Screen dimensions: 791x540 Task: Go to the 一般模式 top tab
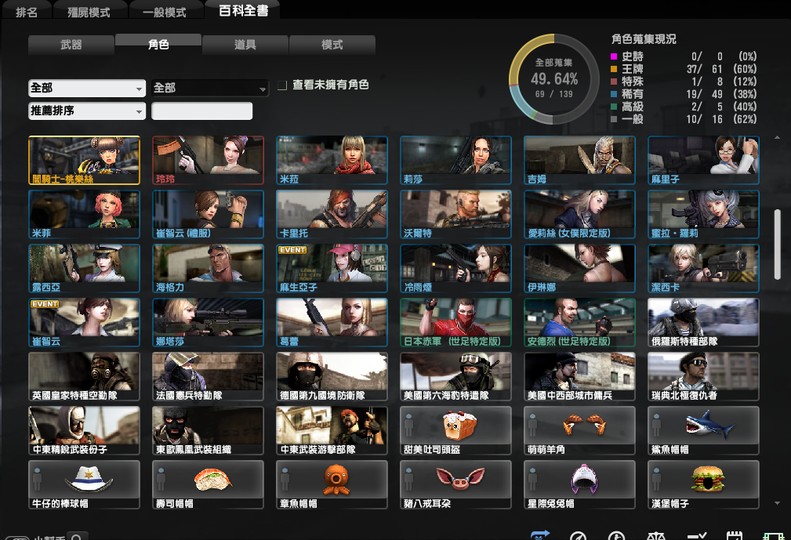165,12
